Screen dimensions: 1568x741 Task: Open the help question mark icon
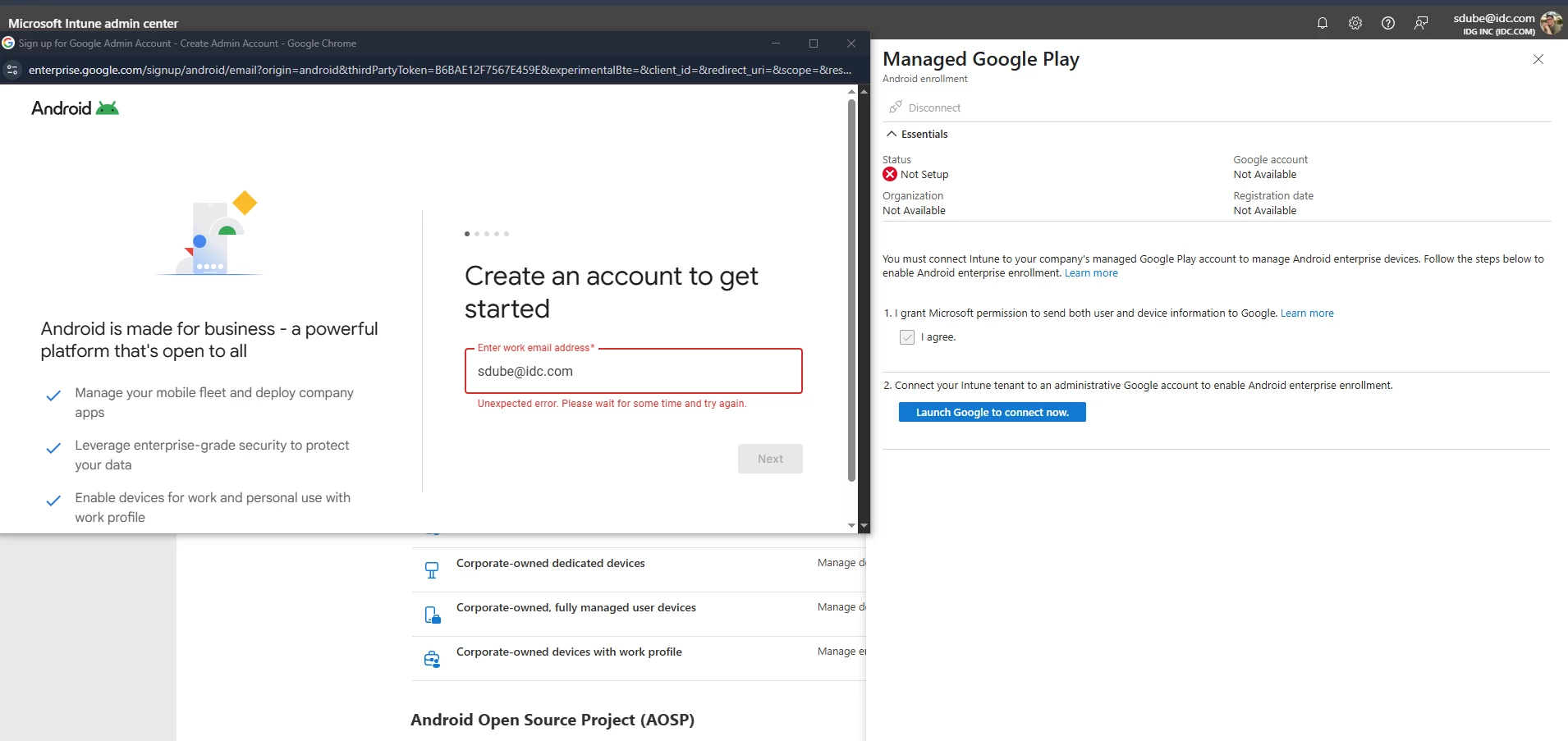click(x=1388, y=23)
